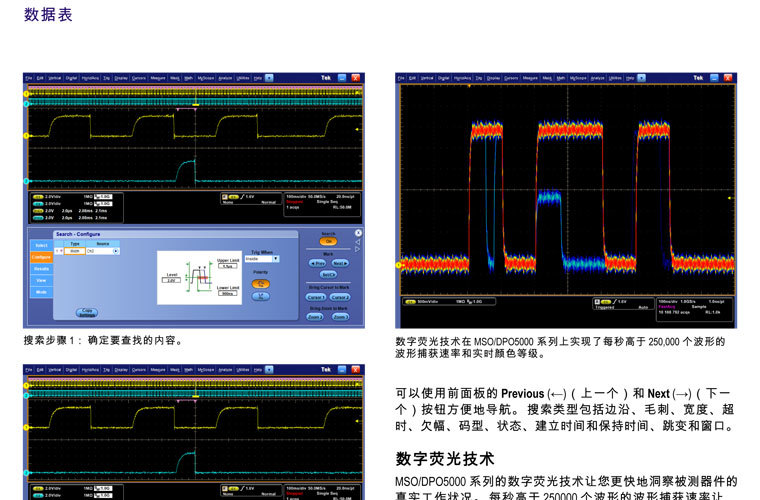Image resolution: width=760 pixels, height=500 pixels.
Task: Click the Upper Limit value field
Action: click(227, 266)
